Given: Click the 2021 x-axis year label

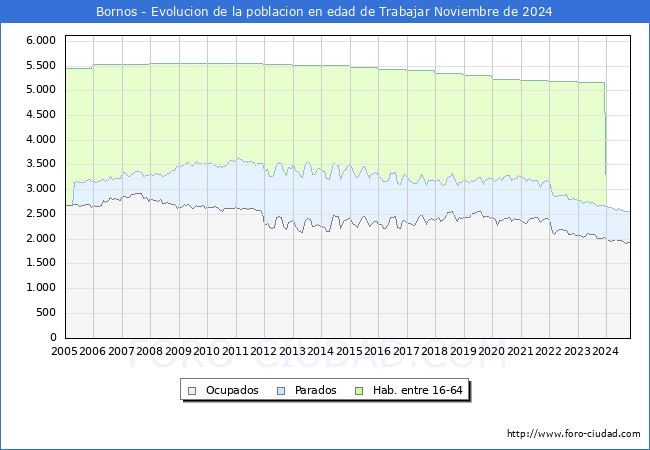Looking at the screenshot, I should [x=520, y=351].
